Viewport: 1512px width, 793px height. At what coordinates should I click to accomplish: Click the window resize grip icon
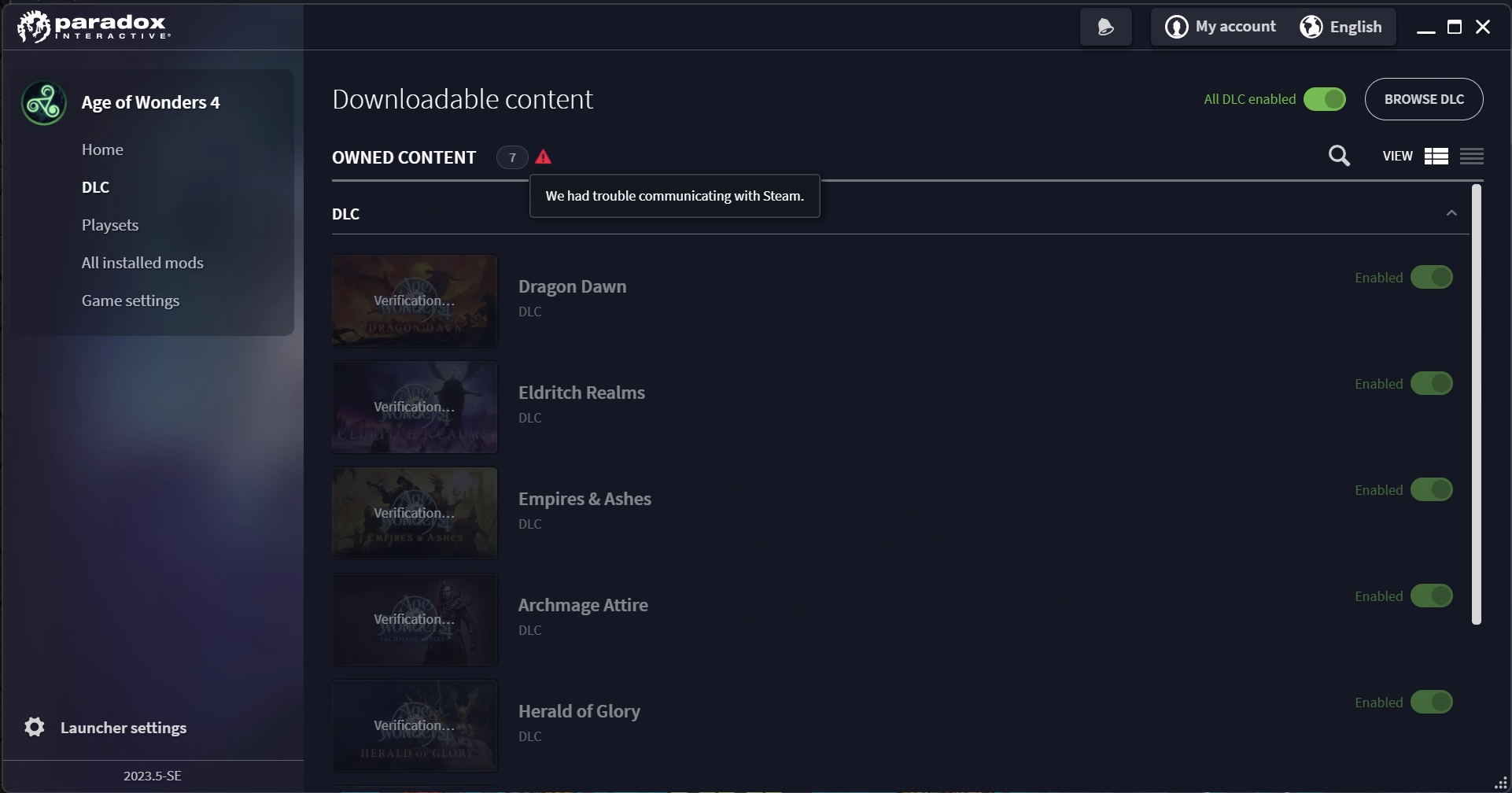coord(1500,783)
